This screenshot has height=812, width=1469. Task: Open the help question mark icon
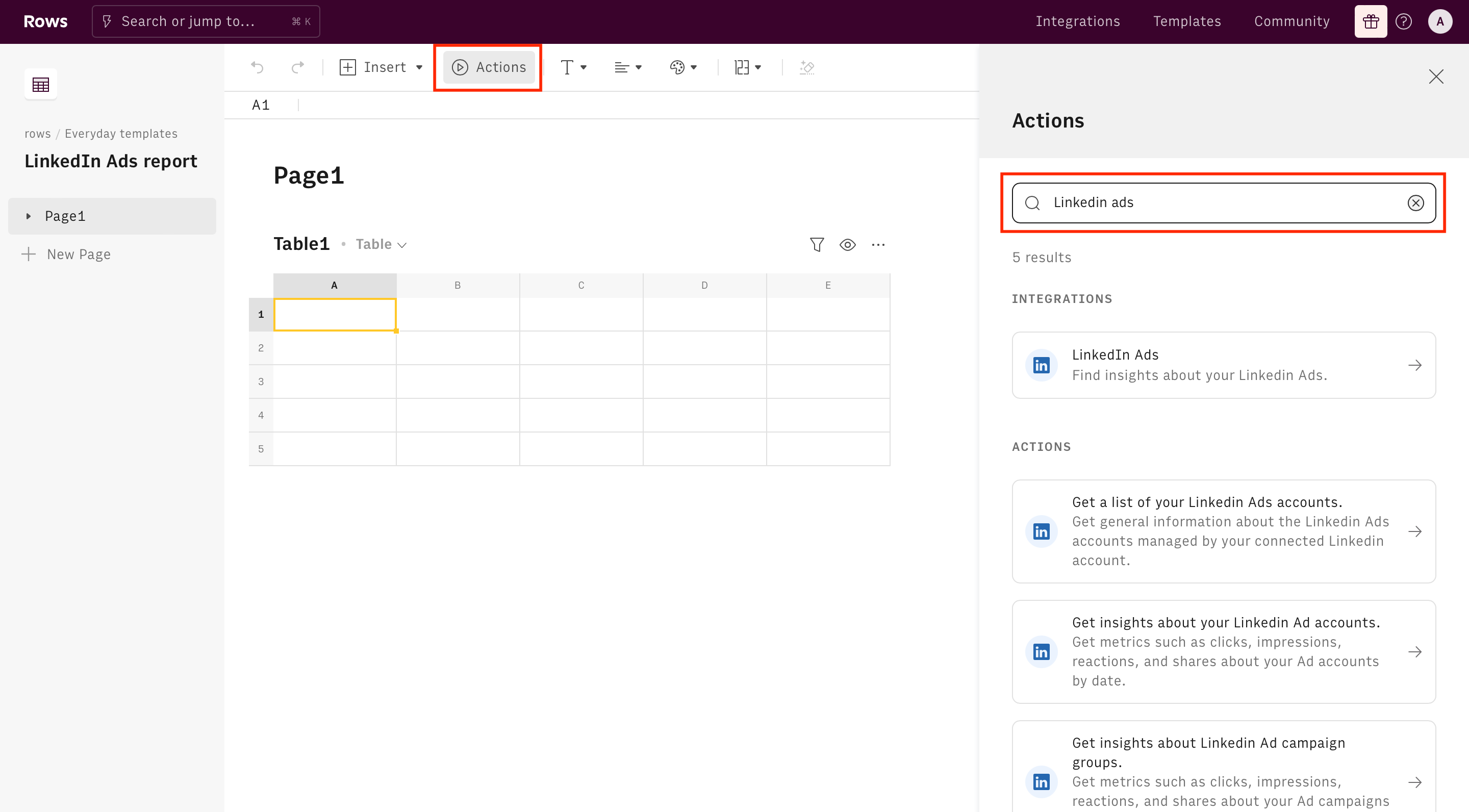[1403, 21]
